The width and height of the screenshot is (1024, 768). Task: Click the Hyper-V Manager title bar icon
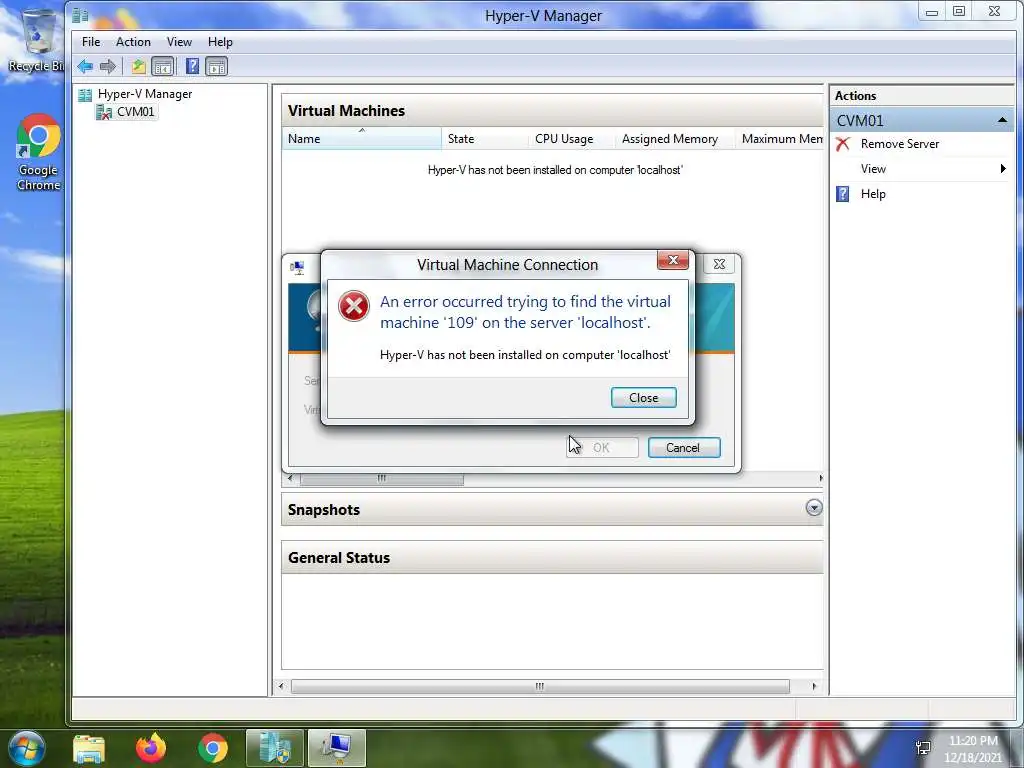tap(80, 15)
